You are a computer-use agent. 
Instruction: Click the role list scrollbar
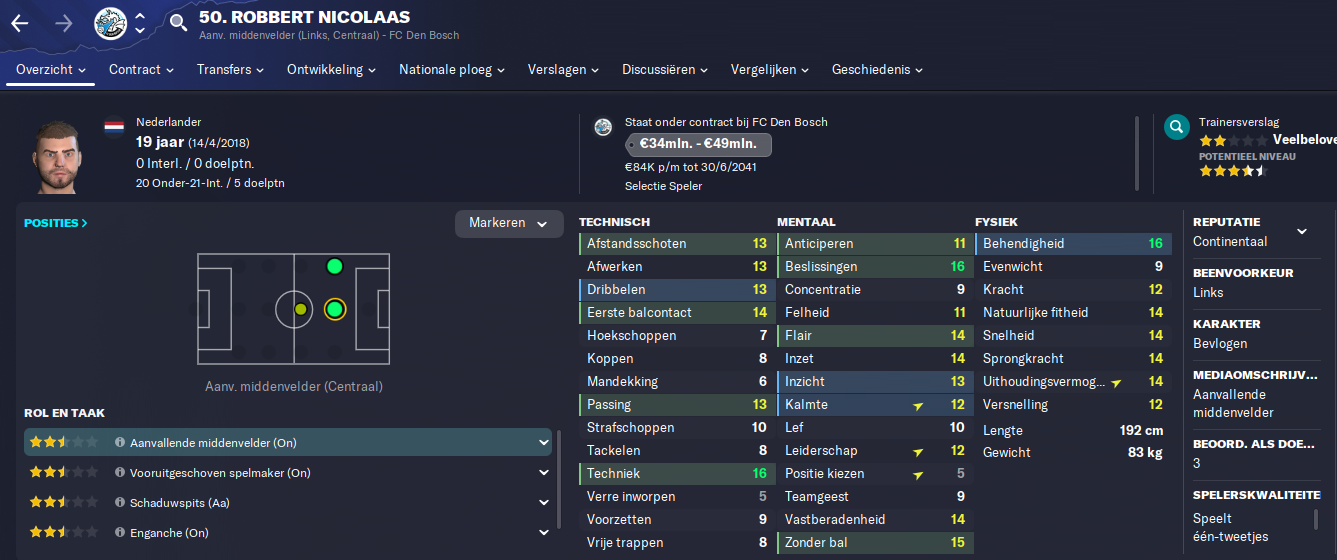[557, 485]
